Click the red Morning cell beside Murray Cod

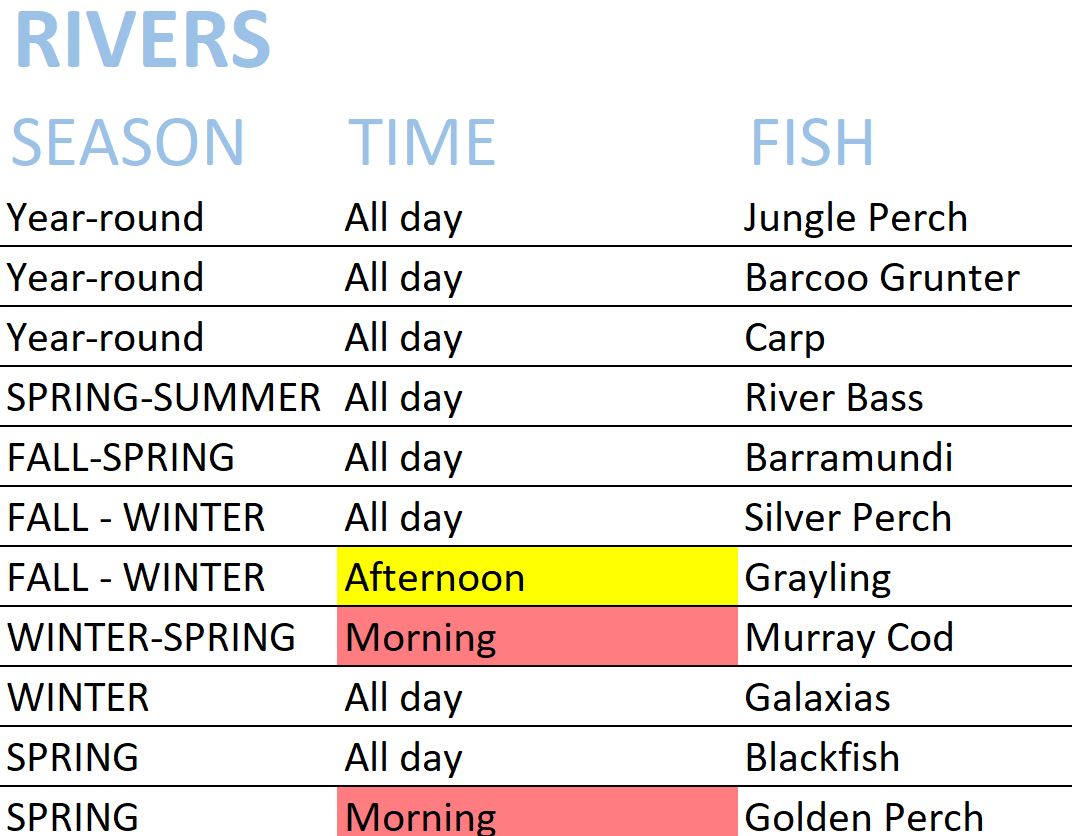coord(536,637)
